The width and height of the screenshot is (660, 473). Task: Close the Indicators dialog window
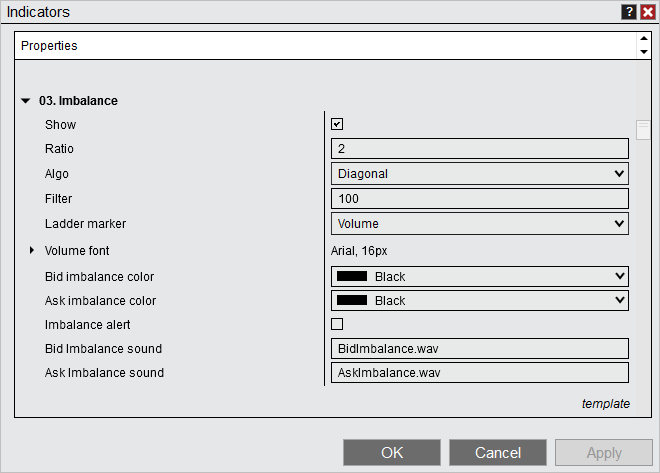[x=647, y=12]
